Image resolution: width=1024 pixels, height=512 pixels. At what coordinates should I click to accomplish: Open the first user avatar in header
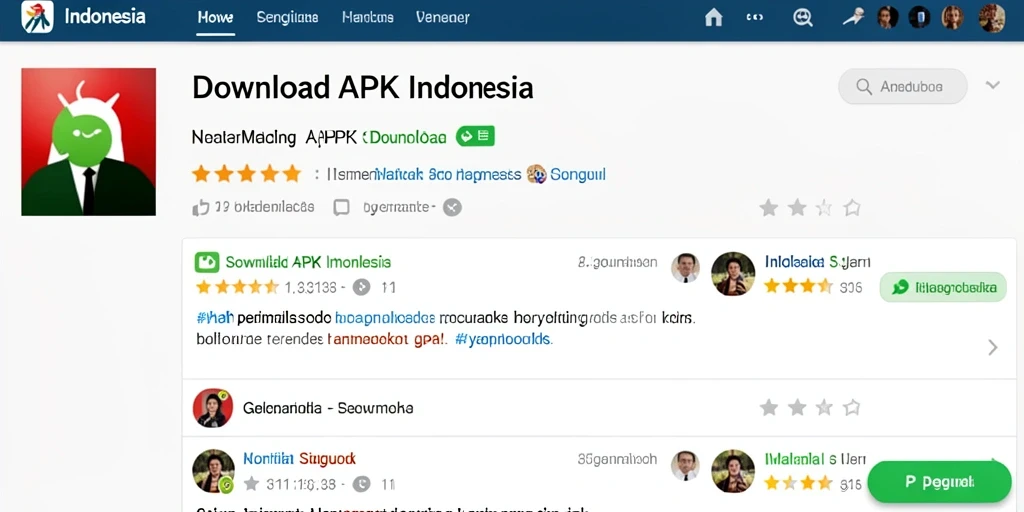[x=887, y=17]
